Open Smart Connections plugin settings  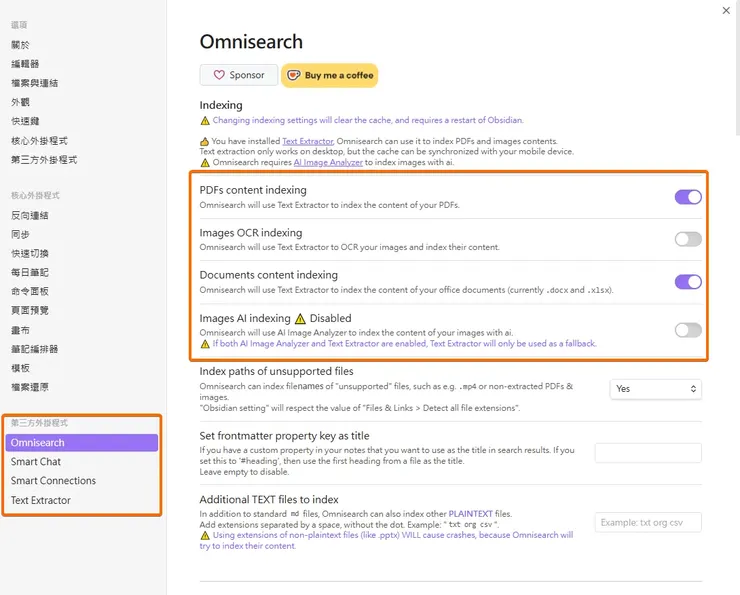coord(53,481)
